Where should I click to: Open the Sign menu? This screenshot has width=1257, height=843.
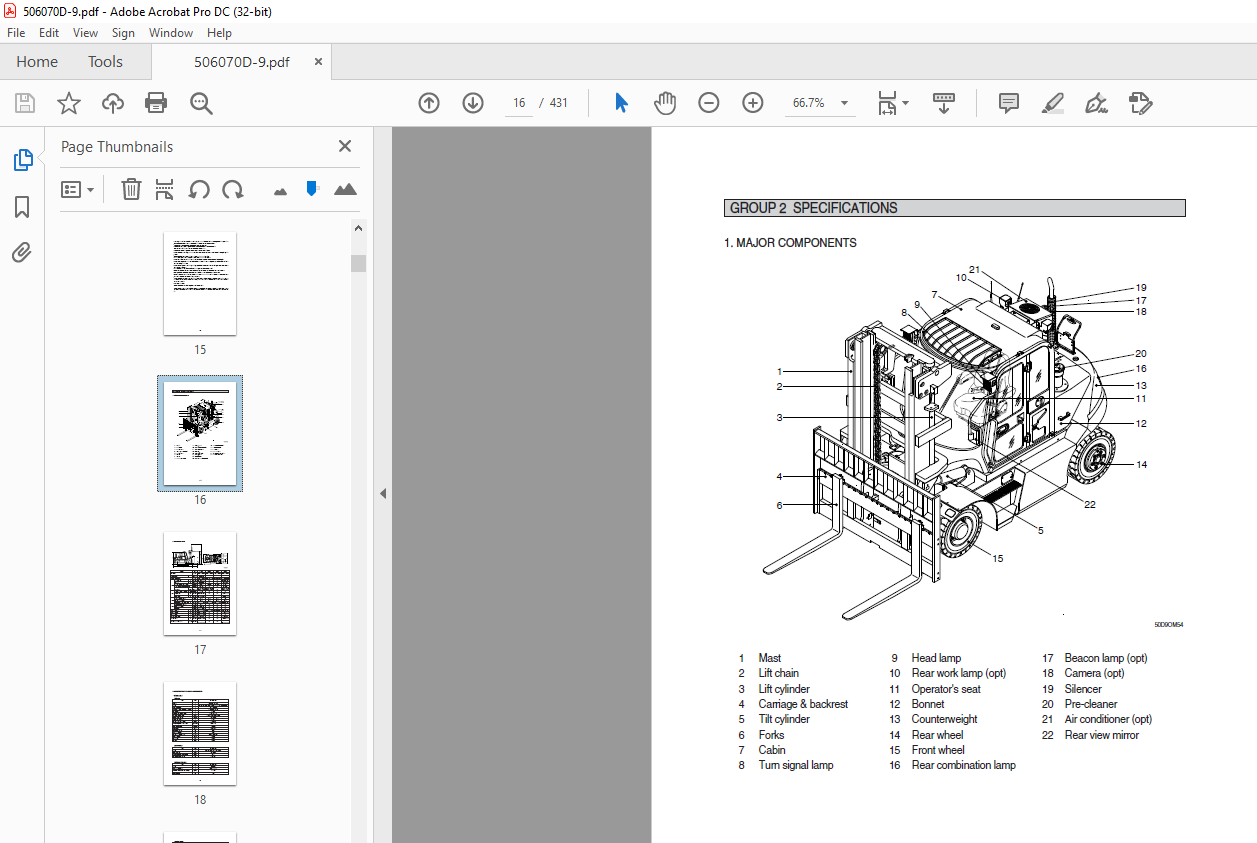click(123, 33)
